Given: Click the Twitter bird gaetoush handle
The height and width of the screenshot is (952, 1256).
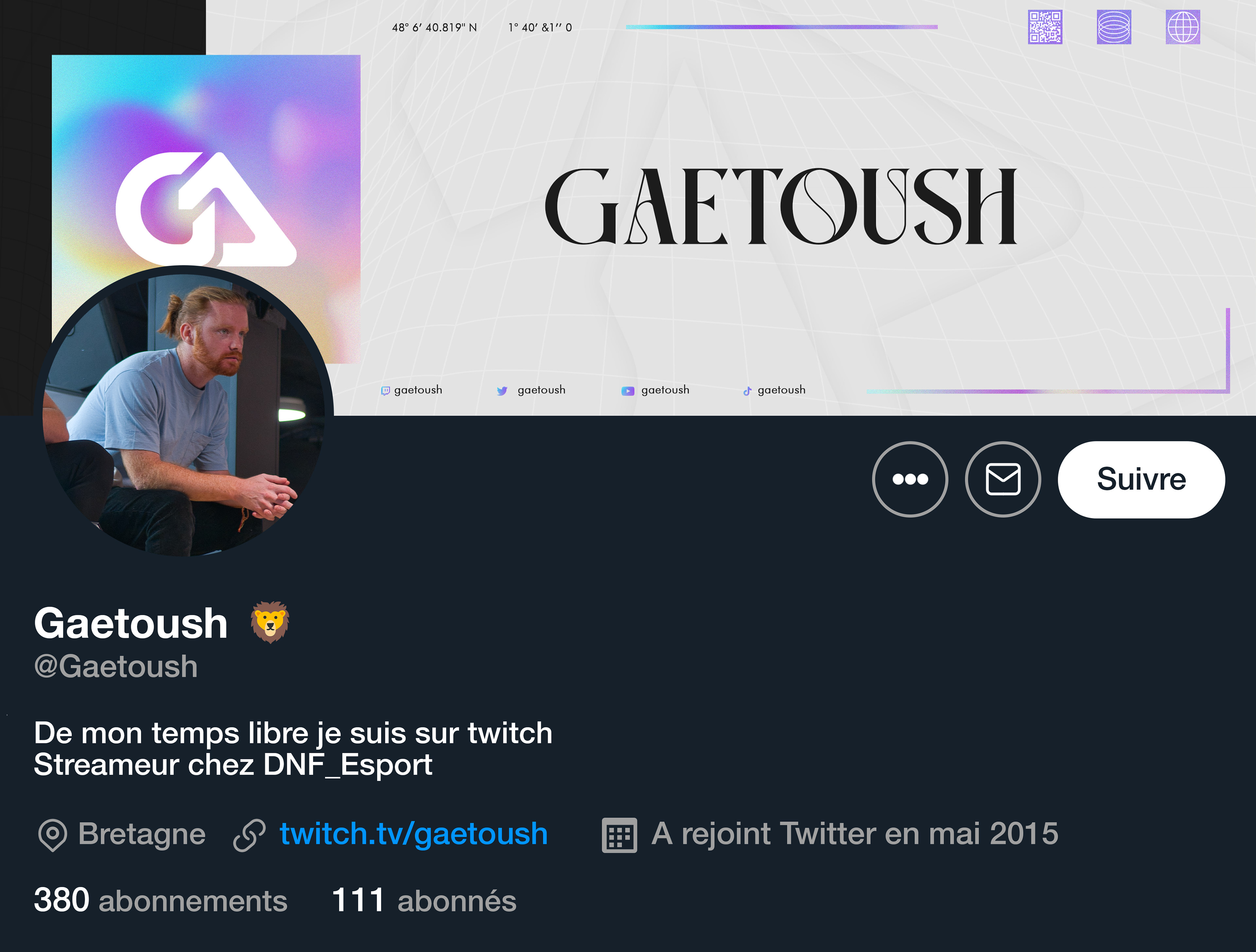Looking at the screenshot, I should click(531, 390).
